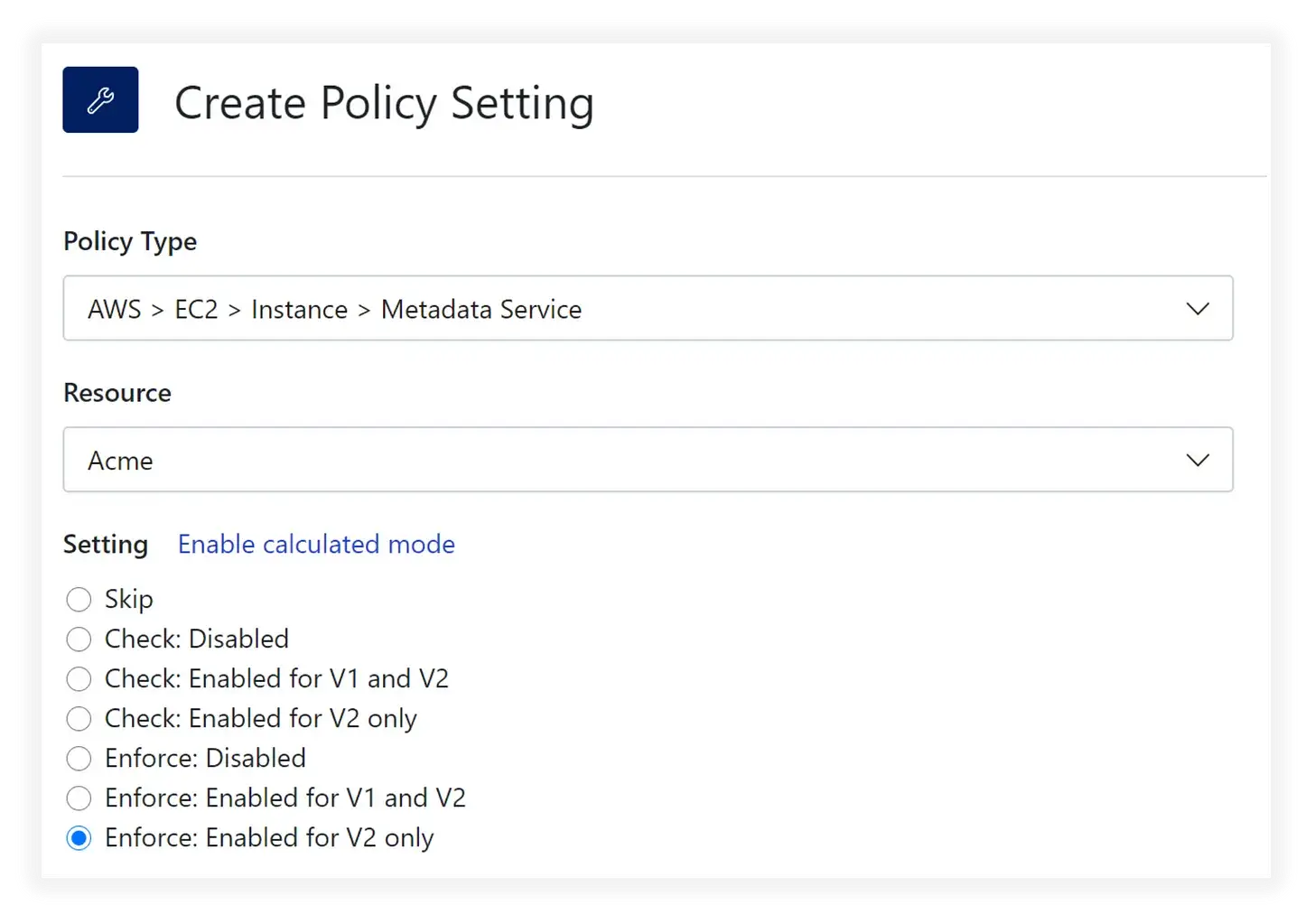Open the Policy Type dropdown
Image resolution: width=1315 pixels, height=924 pixels.
click(648, 308)
